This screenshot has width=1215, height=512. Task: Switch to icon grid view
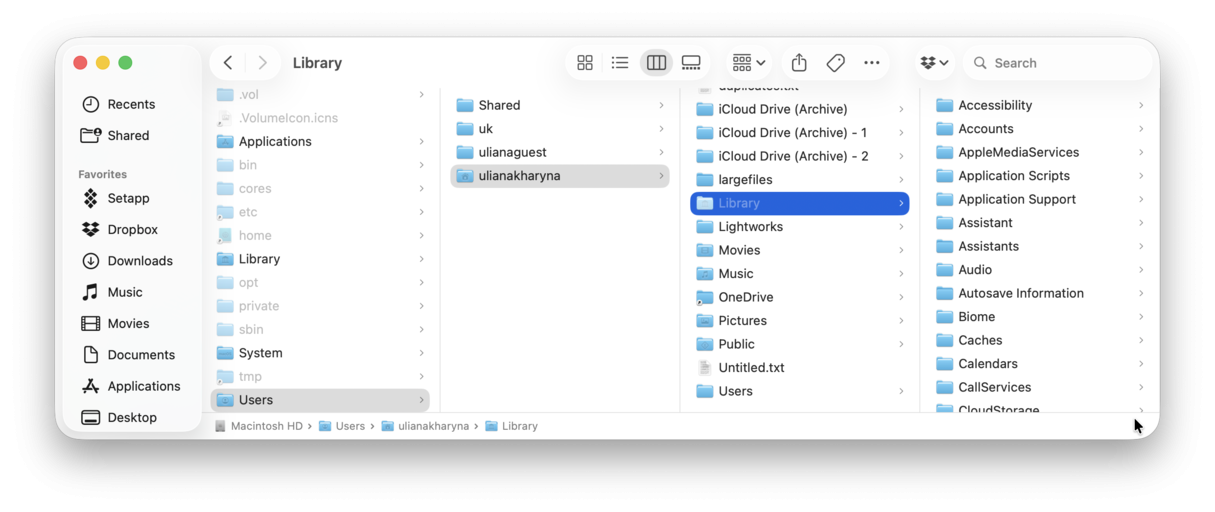point(585,62)
